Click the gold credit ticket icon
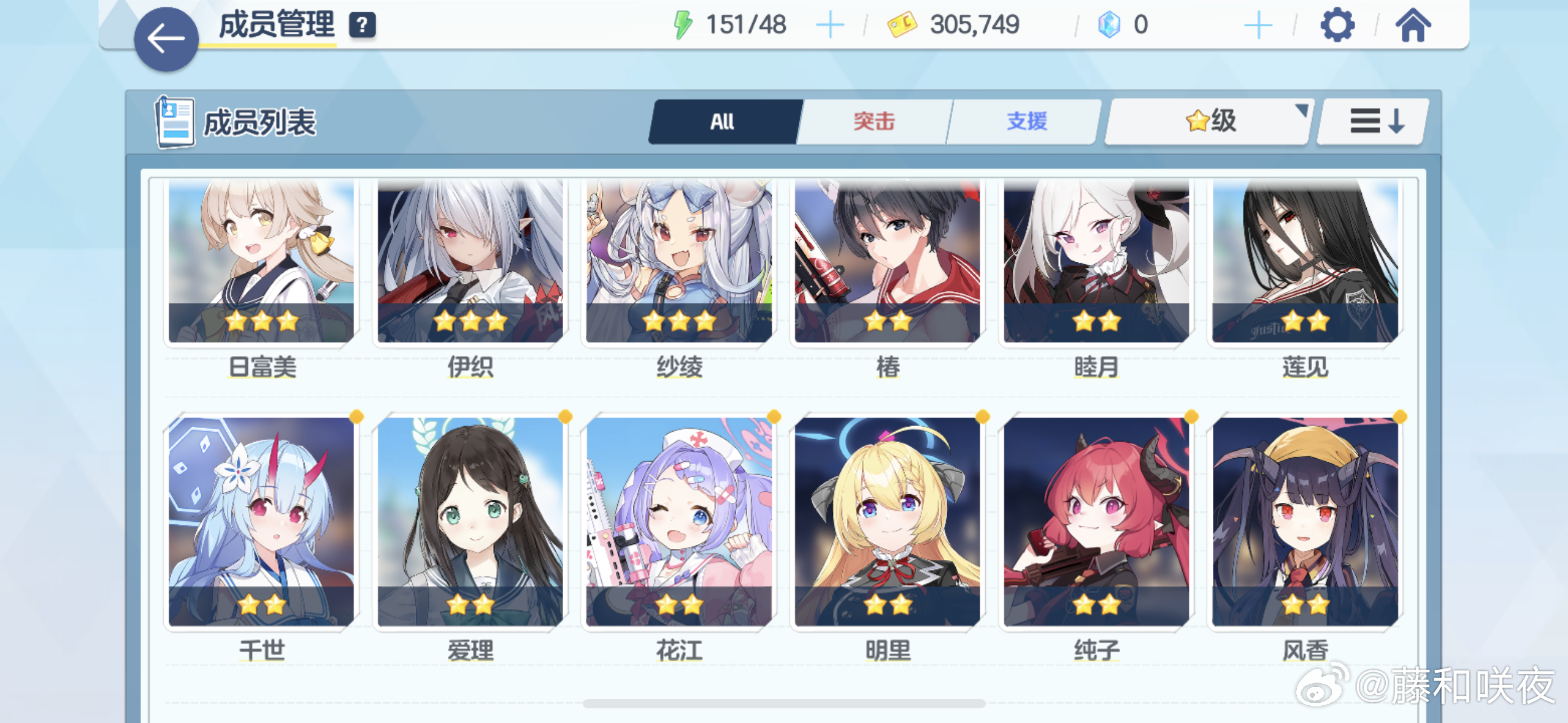This screenshot has height=723, width=1568. 902,25
